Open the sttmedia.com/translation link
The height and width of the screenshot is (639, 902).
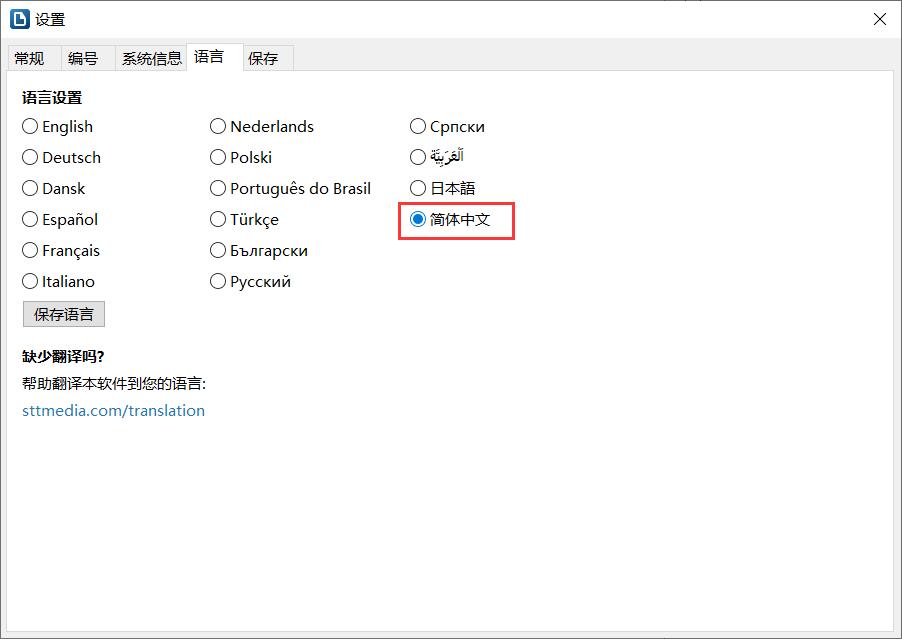pos(113,411)
